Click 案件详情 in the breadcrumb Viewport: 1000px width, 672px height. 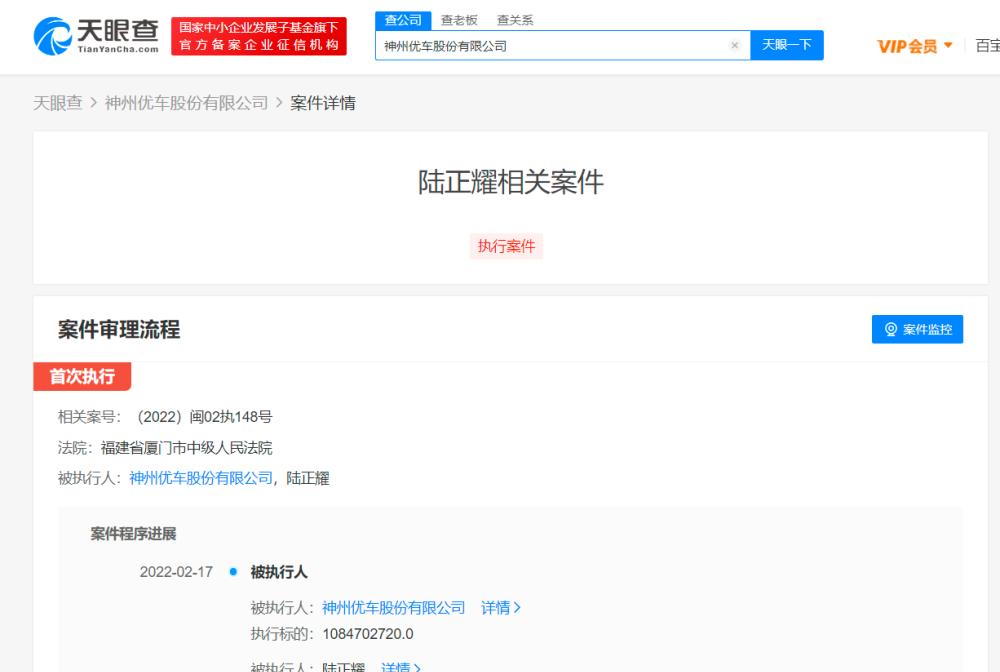[x=323, y=103]
